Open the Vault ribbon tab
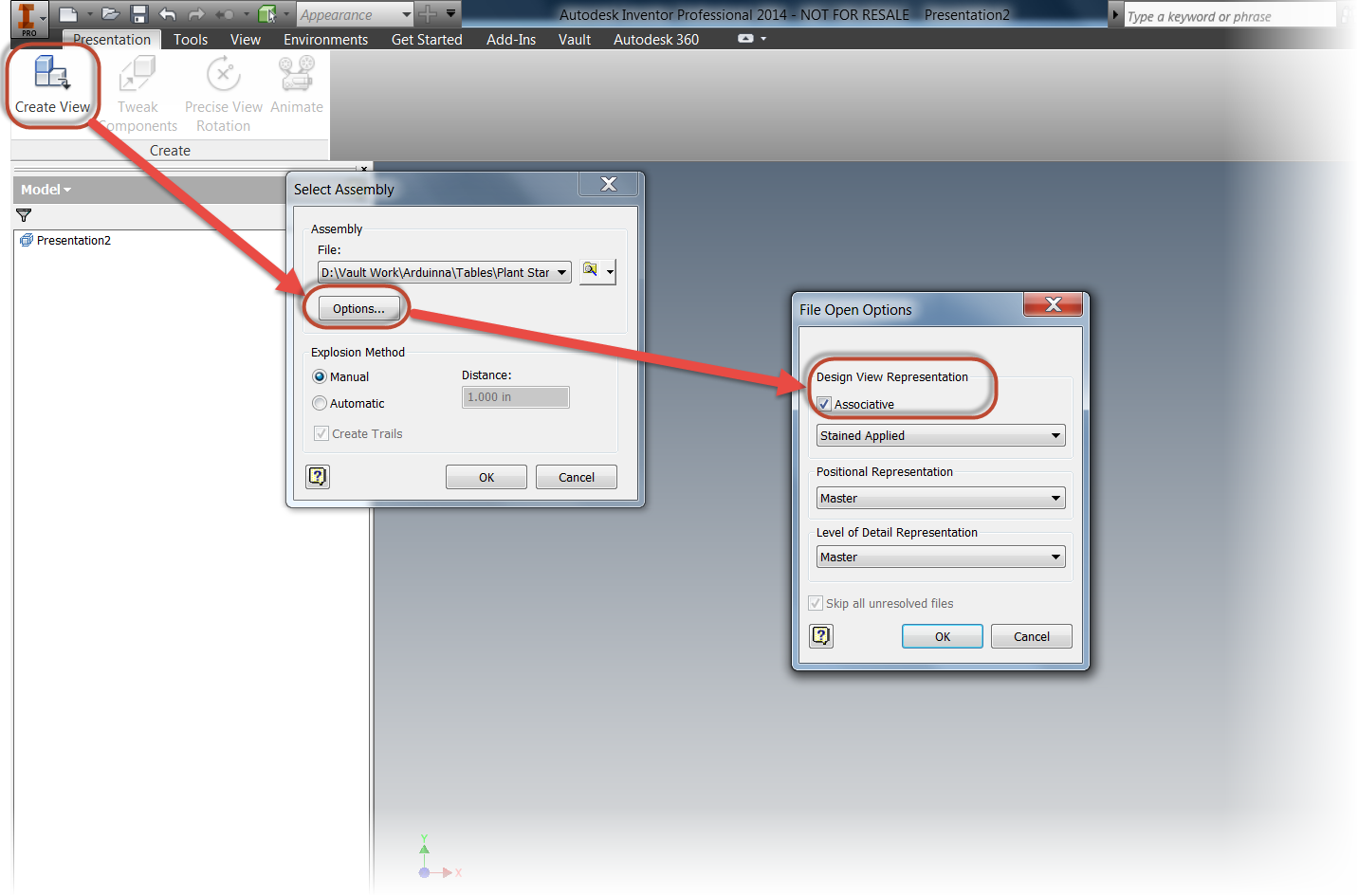The height and width of the screenshot is (896, 1358). coord(575,39)
